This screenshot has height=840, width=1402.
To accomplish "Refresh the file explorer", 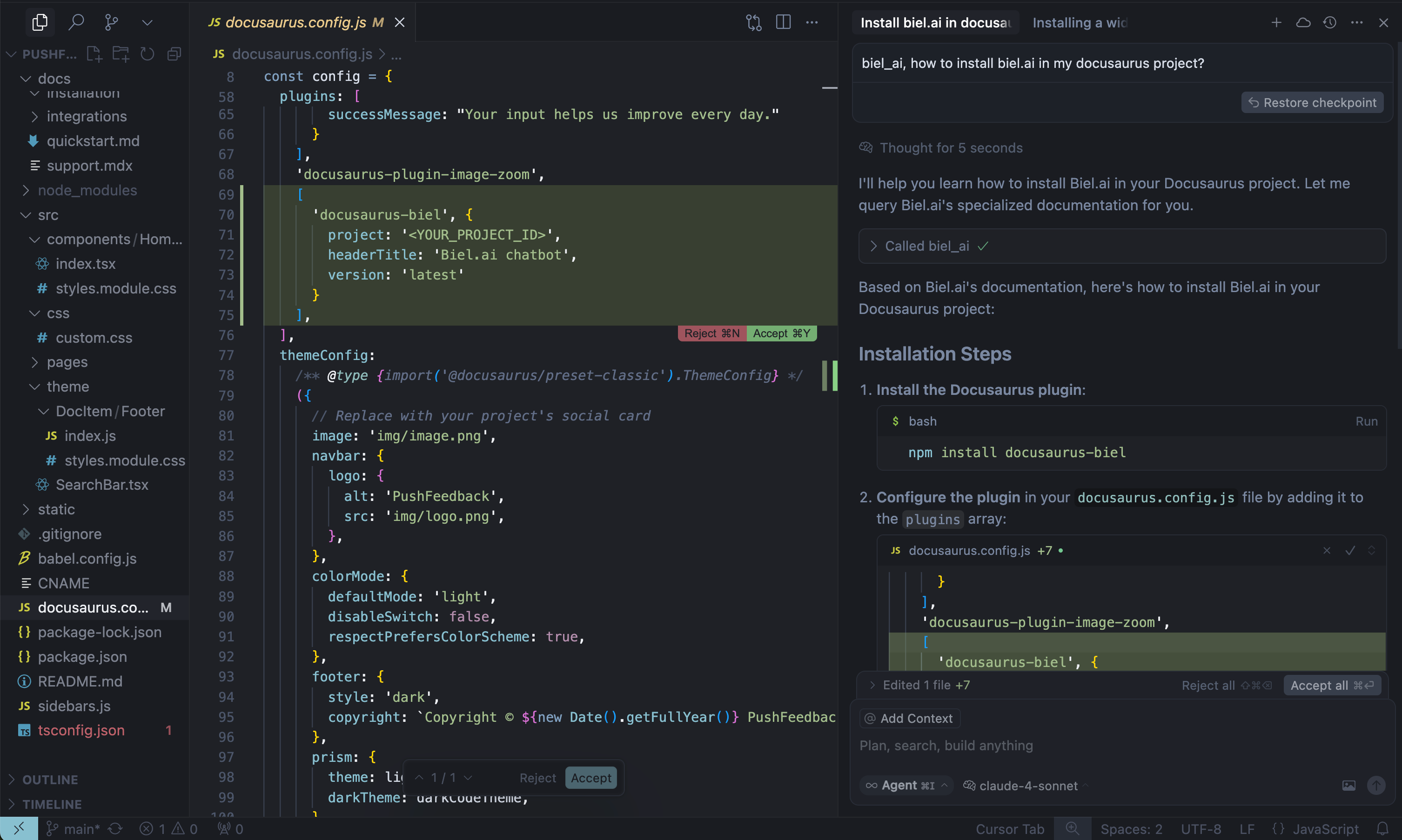I will point(147,54).
